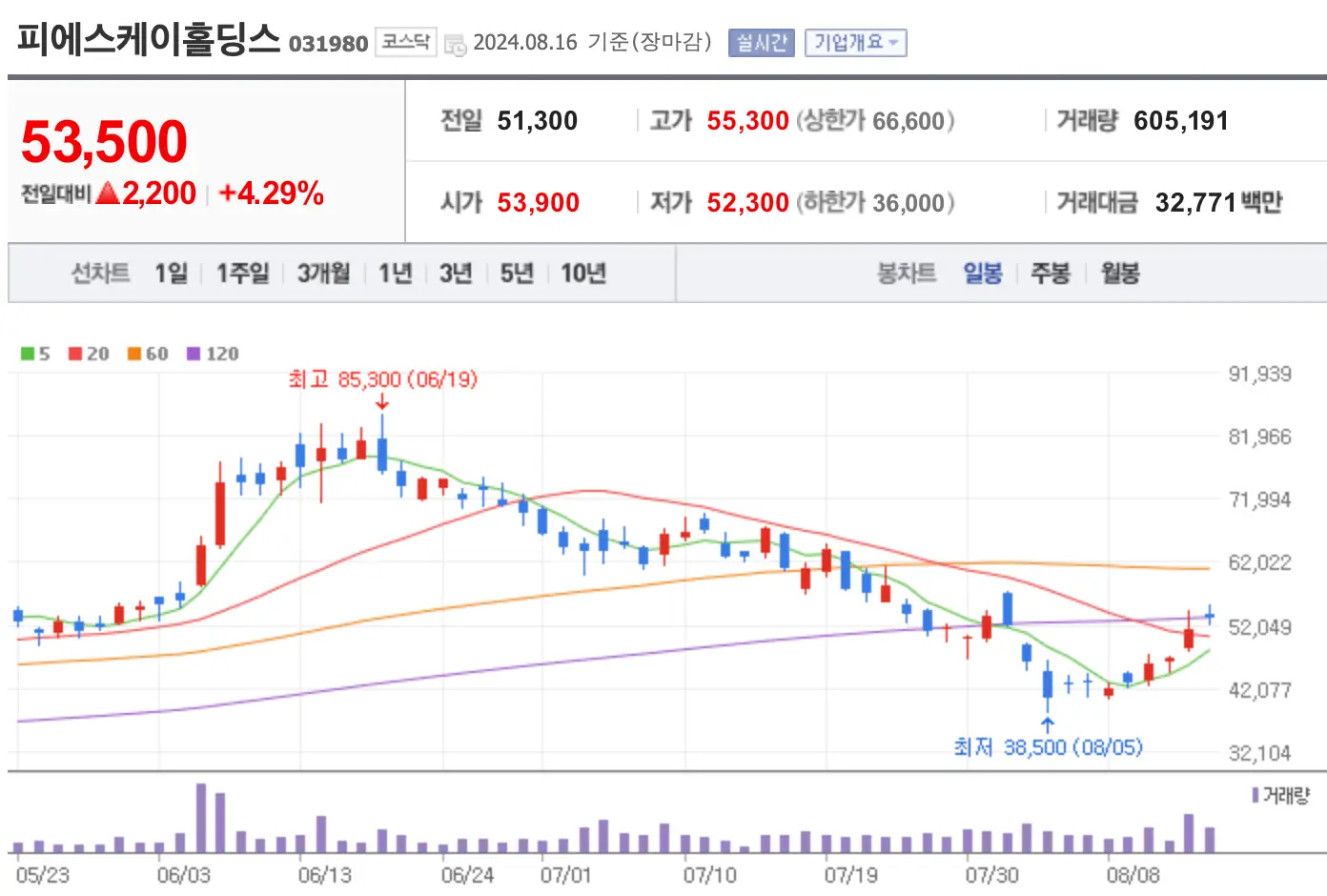Select the 5년 line chart period
1327x896 pixels.
518,274
